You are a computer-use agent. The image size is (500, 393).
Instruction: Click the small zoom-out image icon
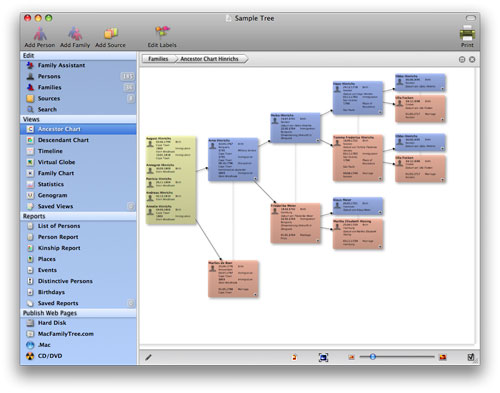[x=351, y=357]
